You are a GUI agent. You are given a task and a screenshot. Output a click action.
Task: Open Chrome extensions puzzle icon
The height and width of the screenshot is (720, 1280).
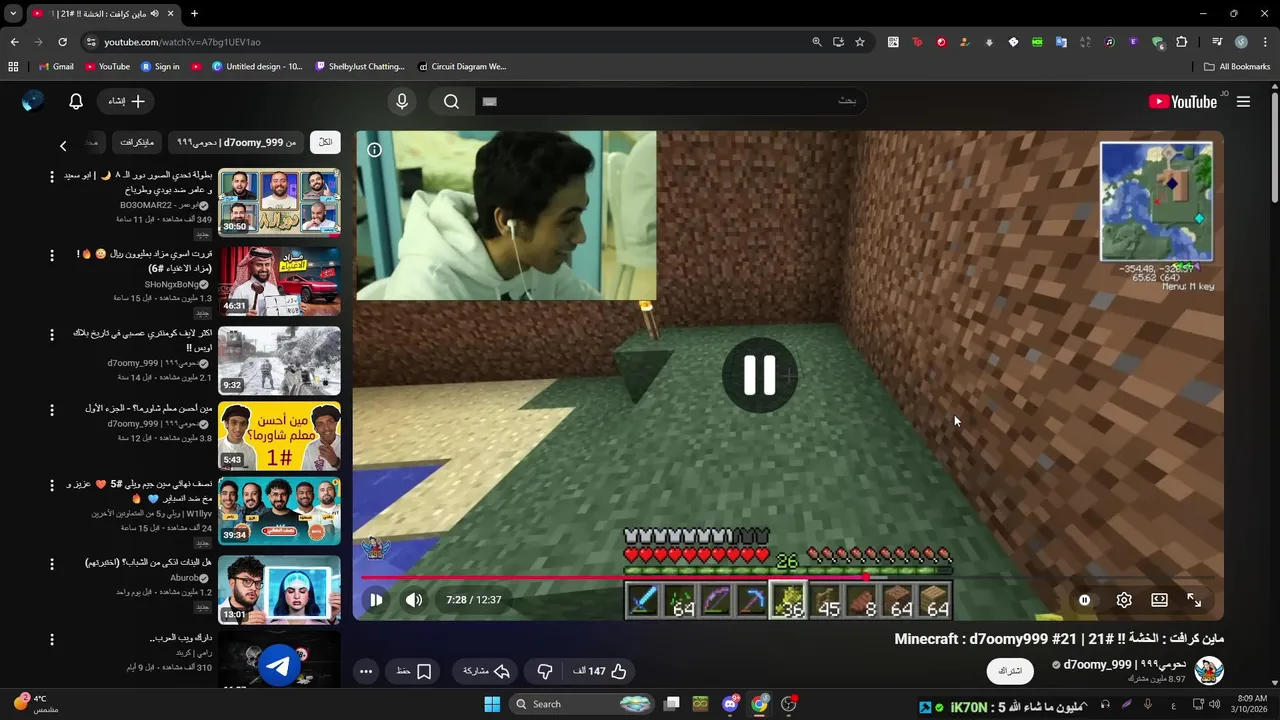(1182, 42)
